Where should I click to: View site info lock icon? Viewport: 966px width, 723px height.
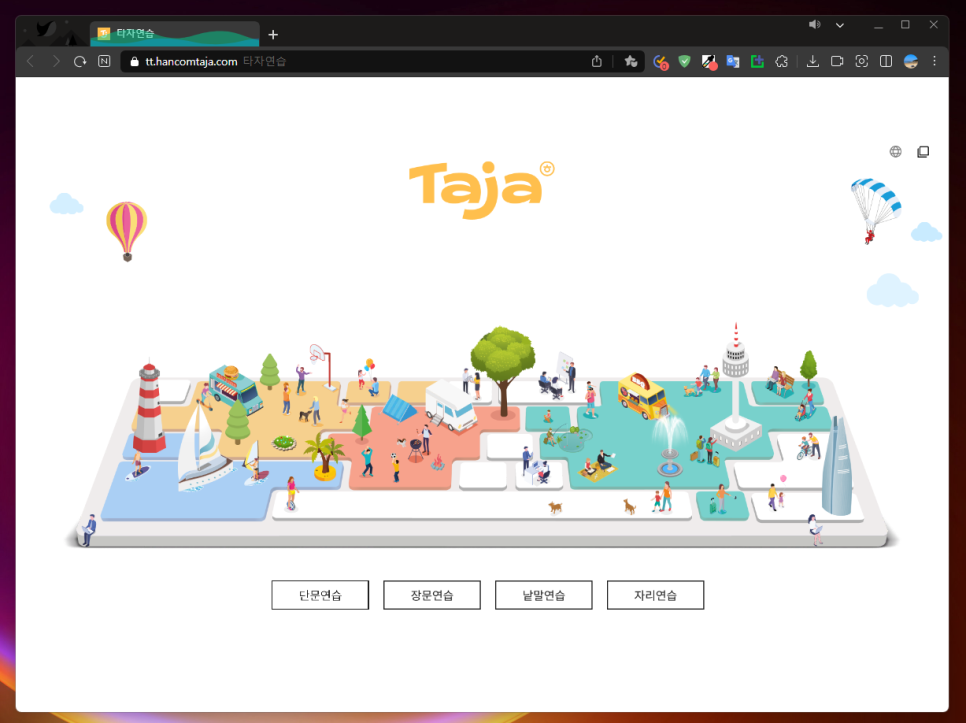pos(134,62)
